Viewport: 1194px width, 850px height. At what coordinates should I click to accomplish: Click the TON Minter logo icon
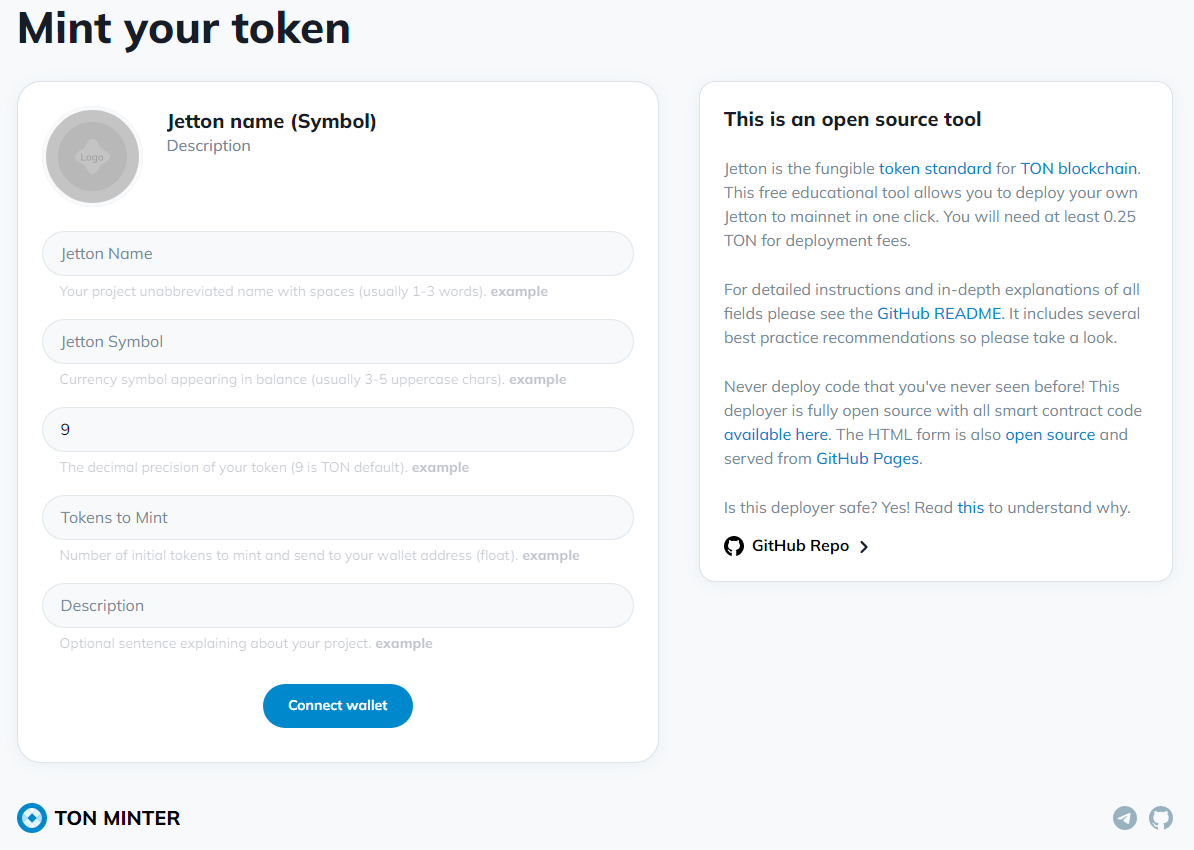click(32, 818)
